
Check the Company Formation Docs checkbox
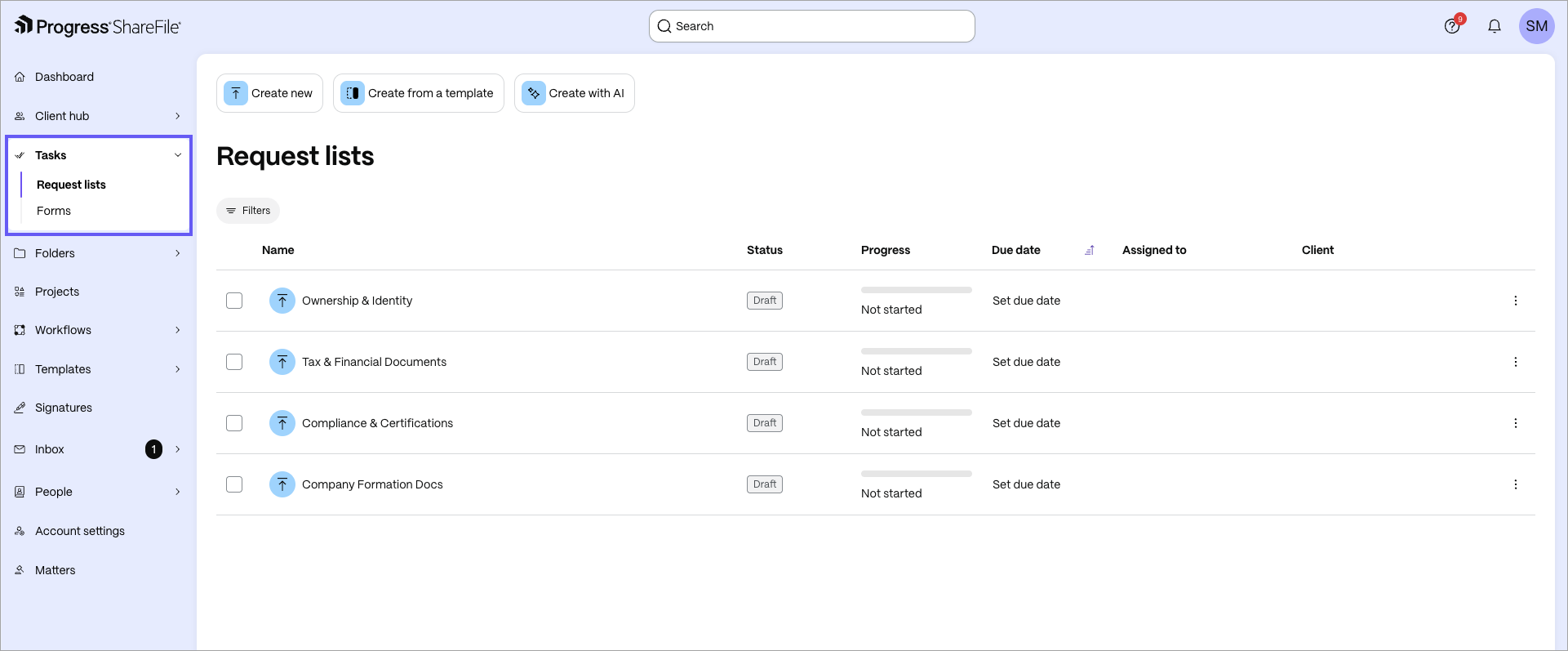tap(234, 484)
